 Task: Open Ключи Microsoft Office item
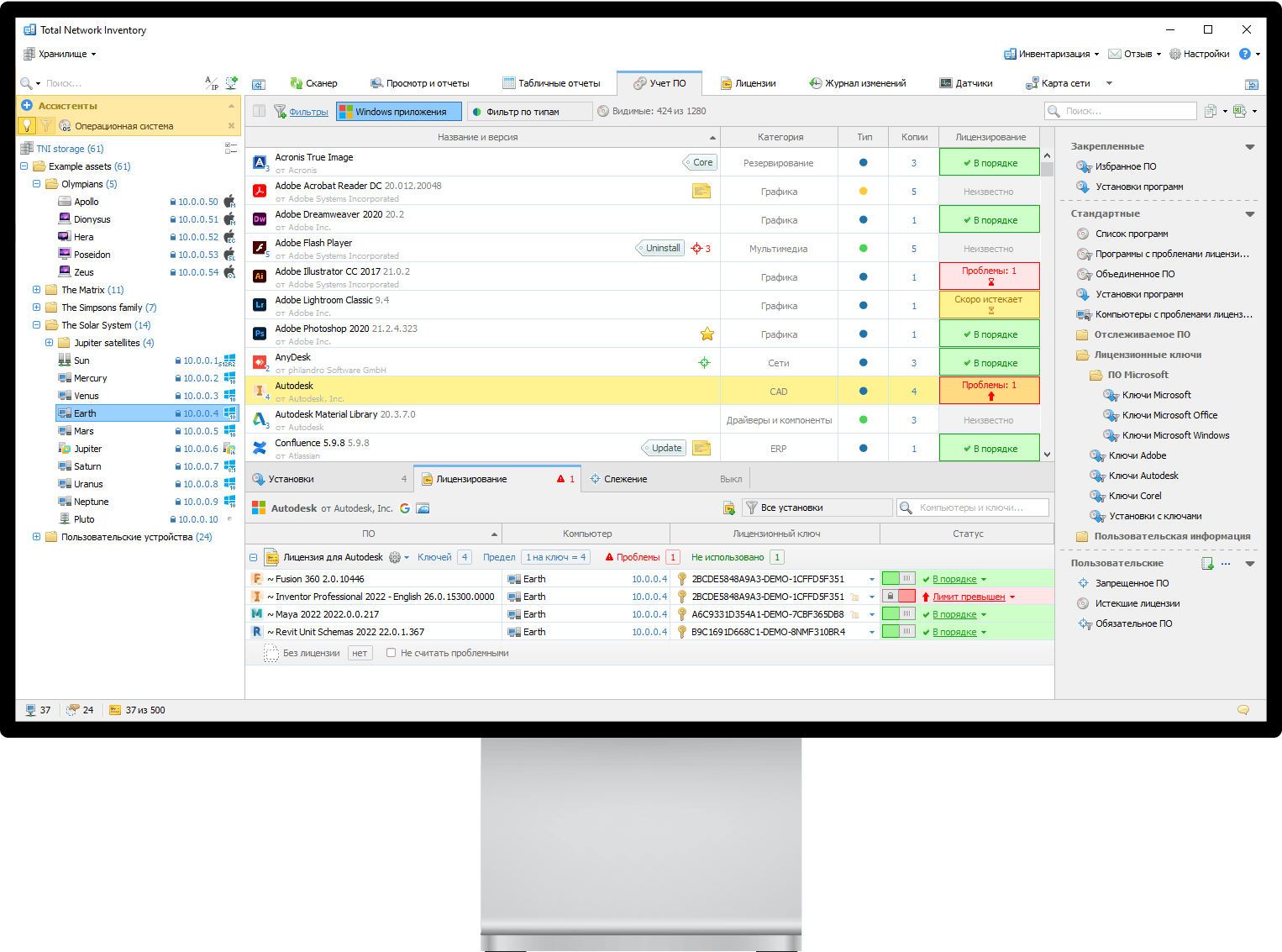1169,415
